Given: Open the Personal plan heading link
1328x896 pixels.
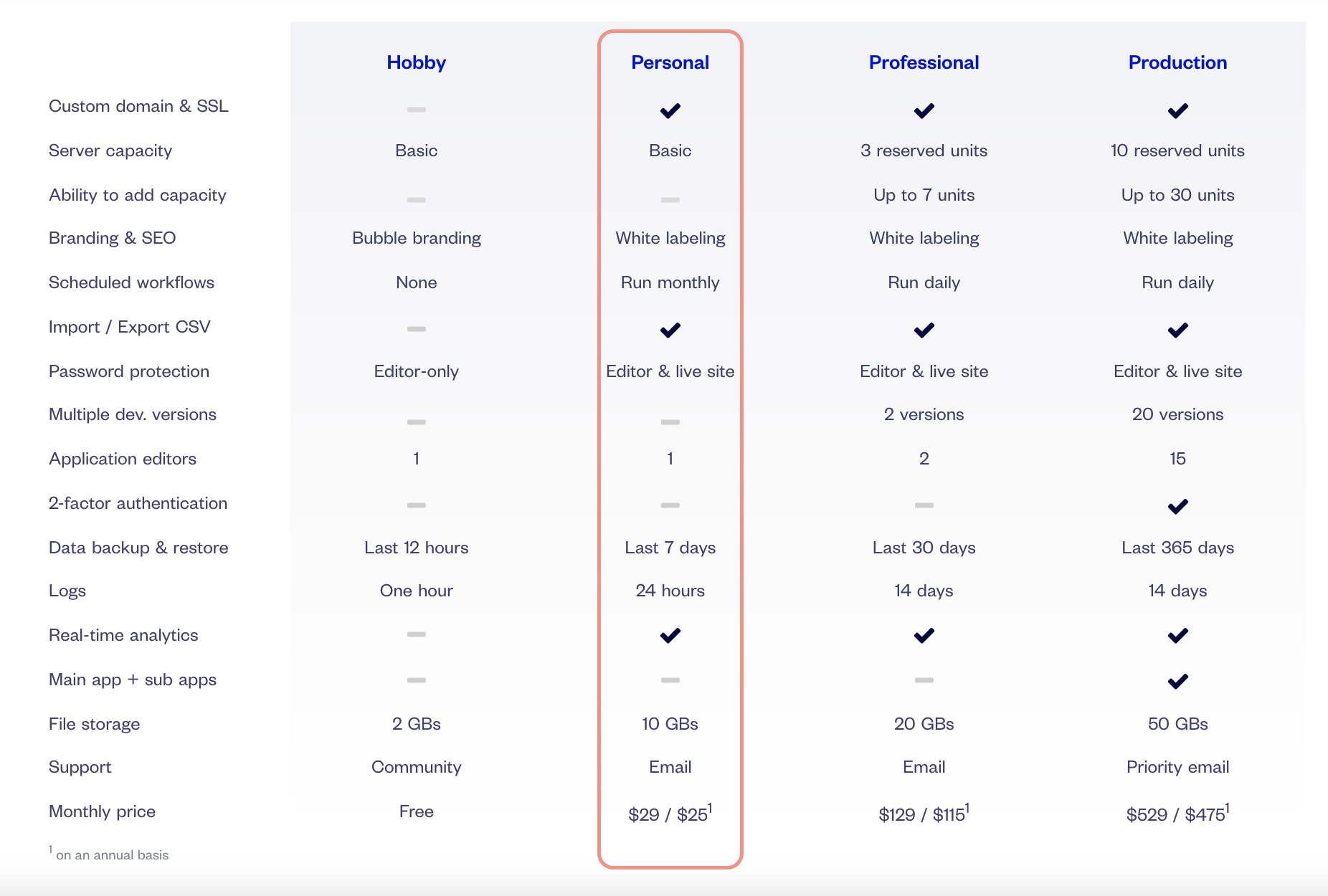Looking at the screenshot, I should click(670, 62).
